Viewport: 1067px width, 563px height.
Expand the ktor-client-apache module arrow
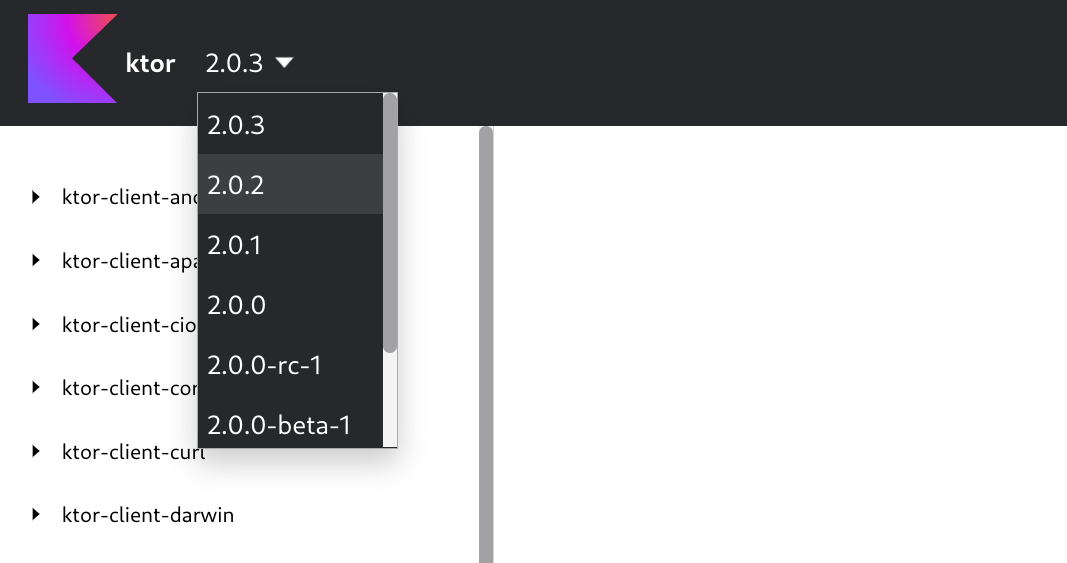[x=37, y=260]
